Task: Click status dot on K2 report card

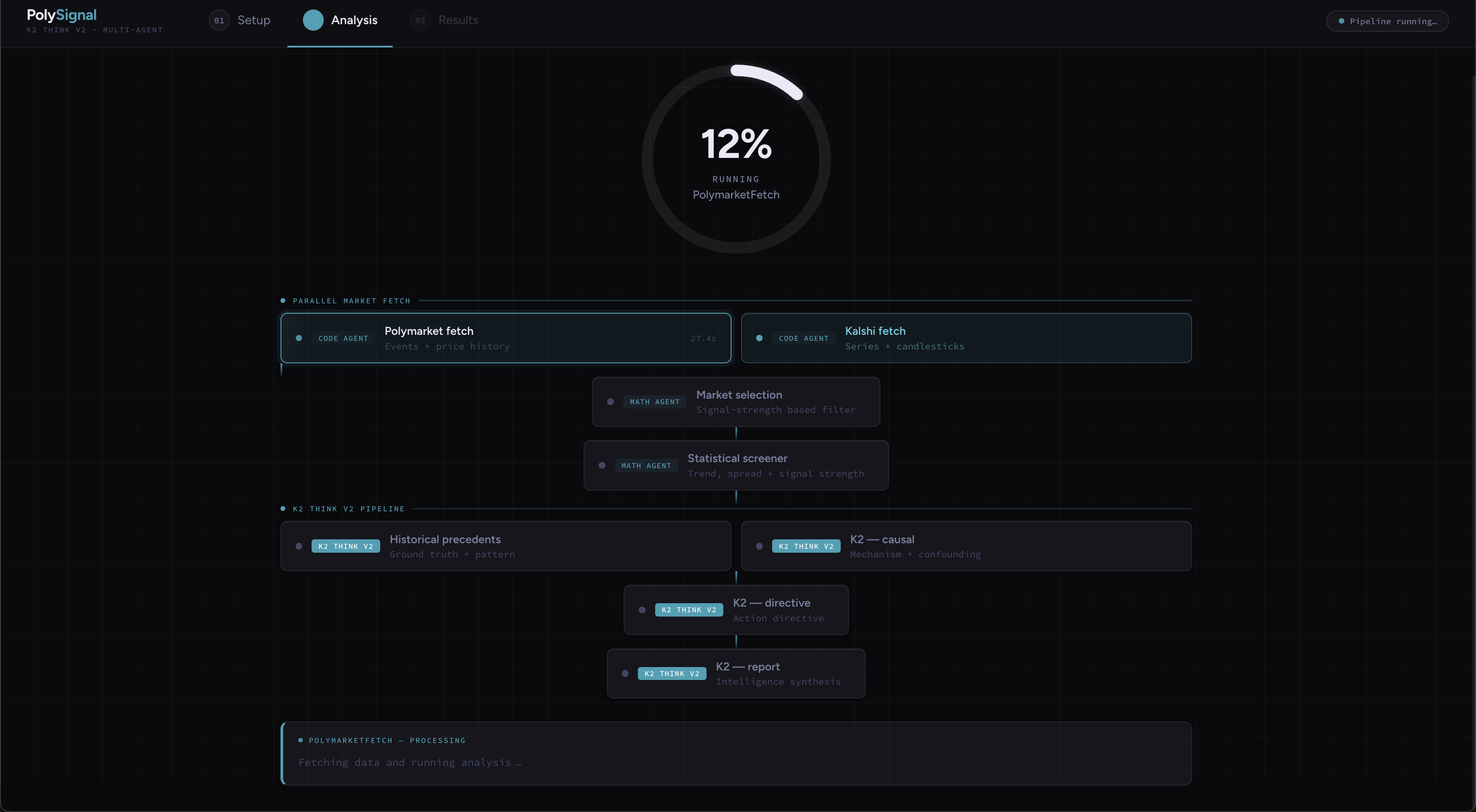Action: pos(625,674)
